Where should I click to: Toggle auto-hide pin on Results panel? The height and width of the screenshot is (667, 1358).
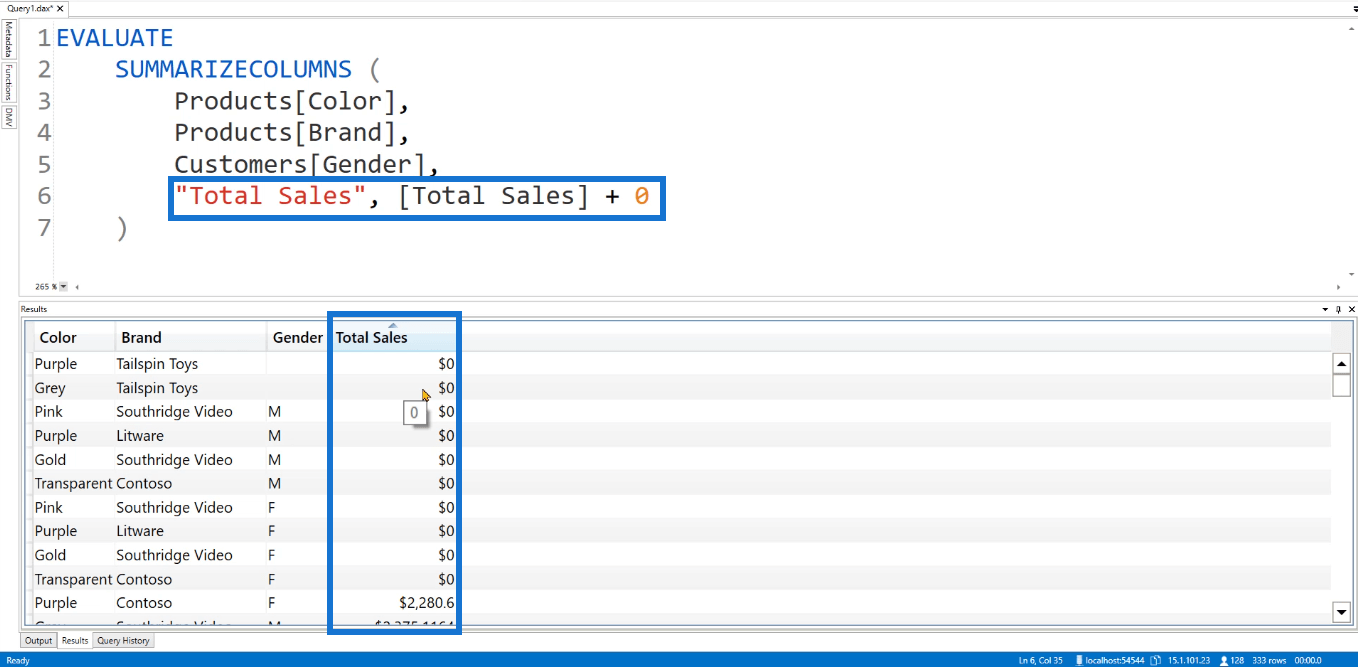point(1338,310)
